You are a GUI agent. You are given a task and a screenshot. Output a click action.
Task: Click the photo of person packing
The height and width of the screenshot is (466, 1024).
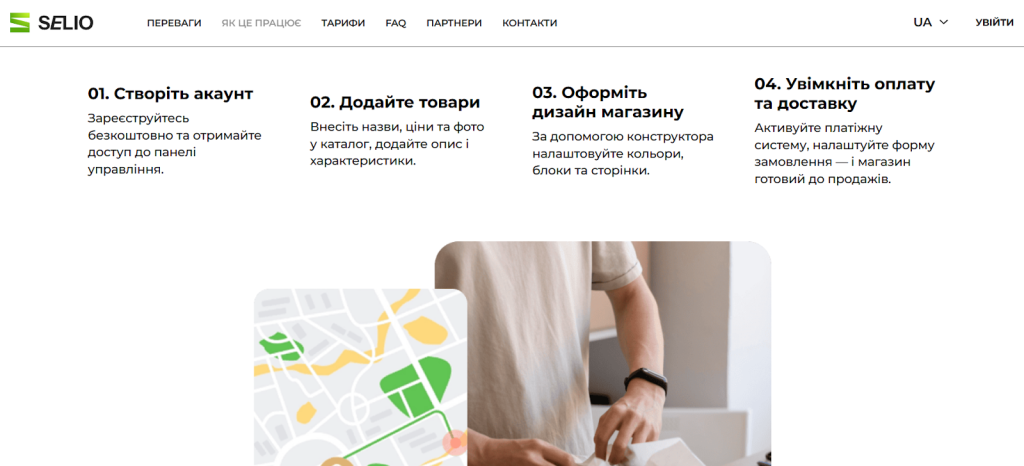603,354
